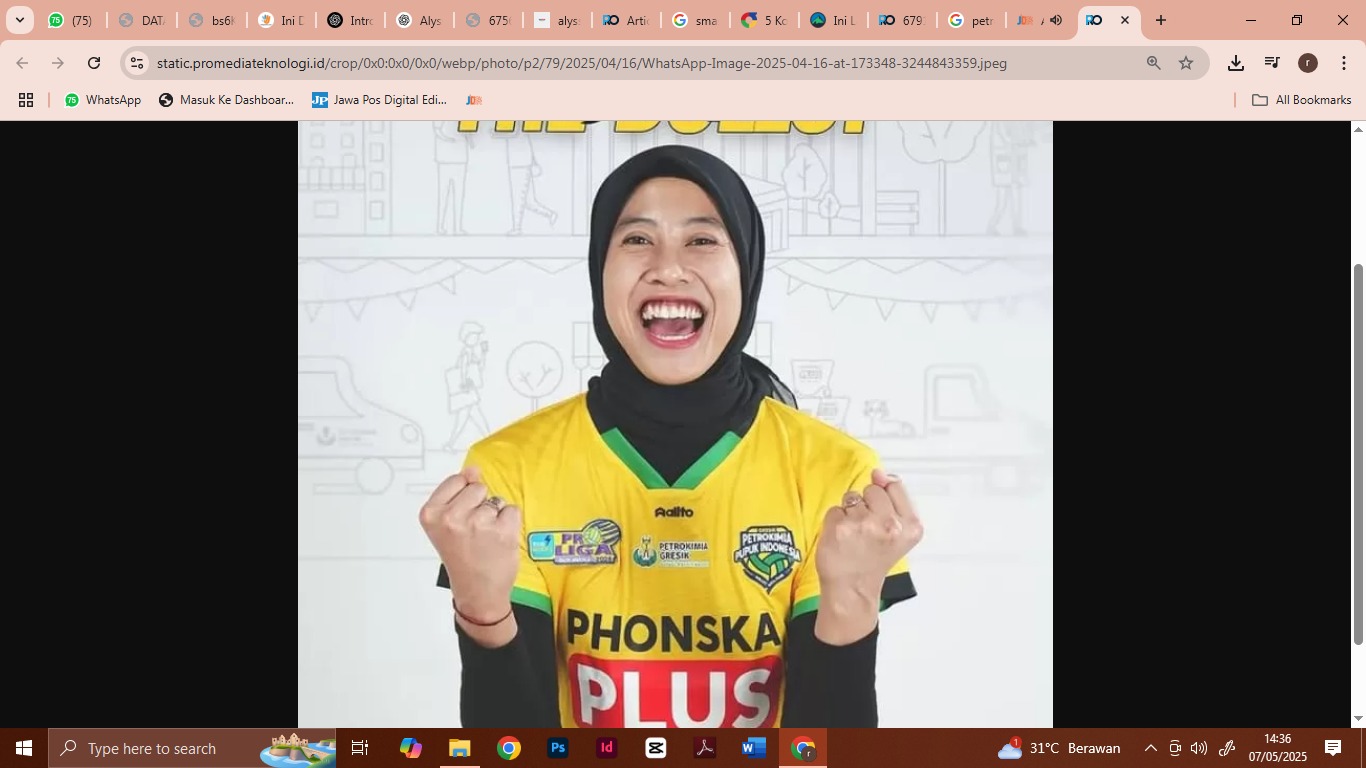The height and width of the screenshot is (768, 1366).
Task: Open WhatsApp bookmark
Action: tap(103, 100)
